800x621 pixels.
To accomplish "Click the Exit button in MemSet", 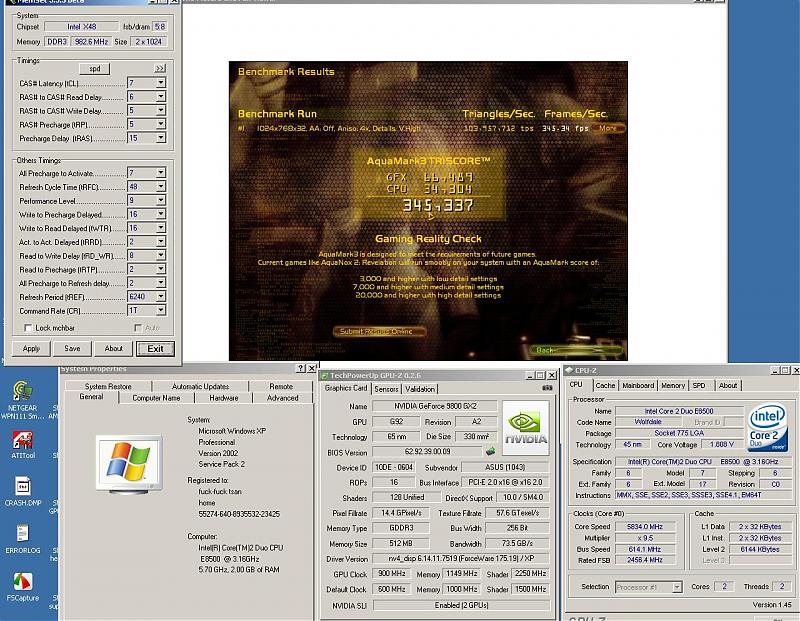I will (156, 349).
